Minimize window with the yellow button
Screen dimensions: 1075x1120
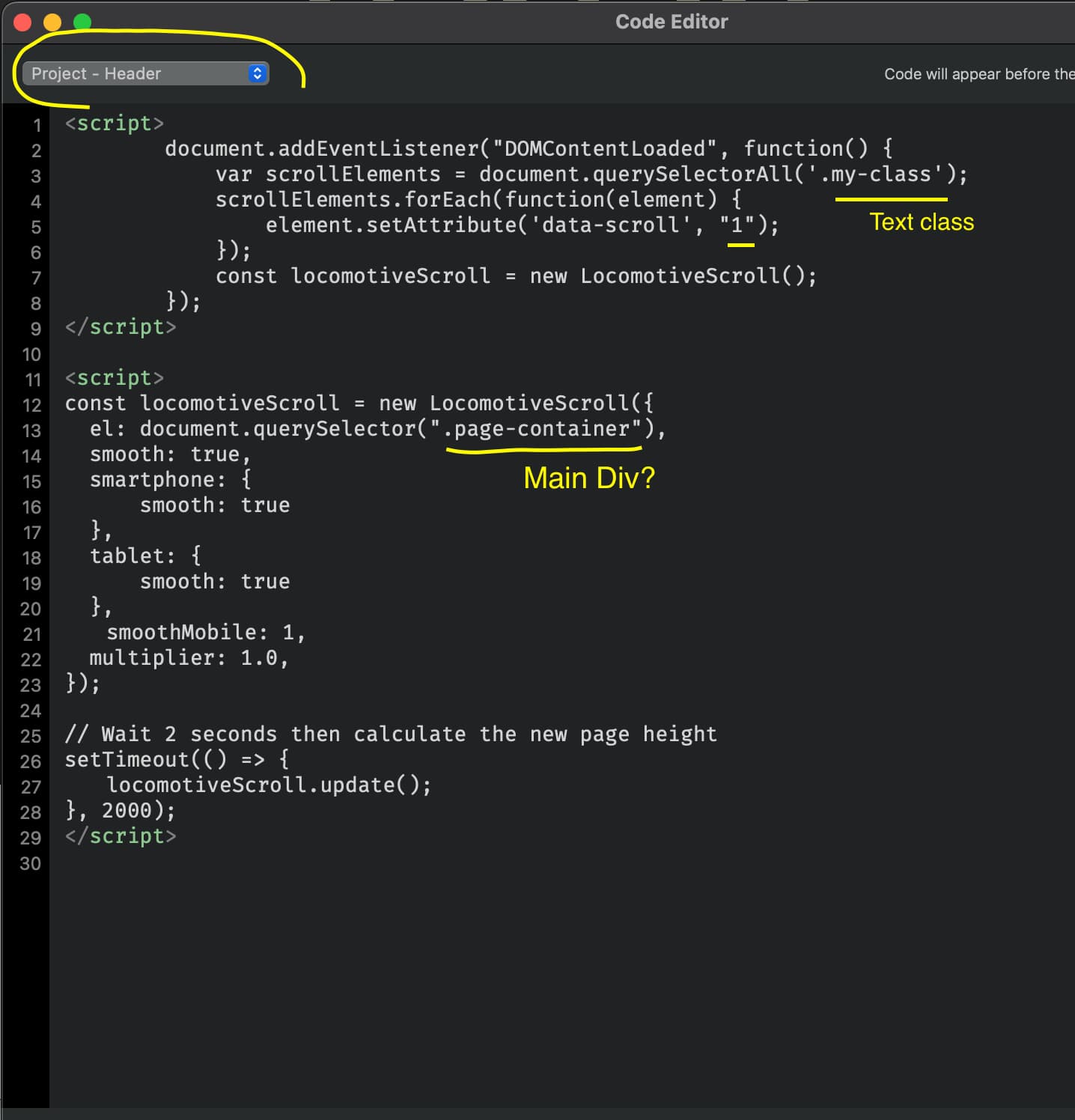(52, 22)
